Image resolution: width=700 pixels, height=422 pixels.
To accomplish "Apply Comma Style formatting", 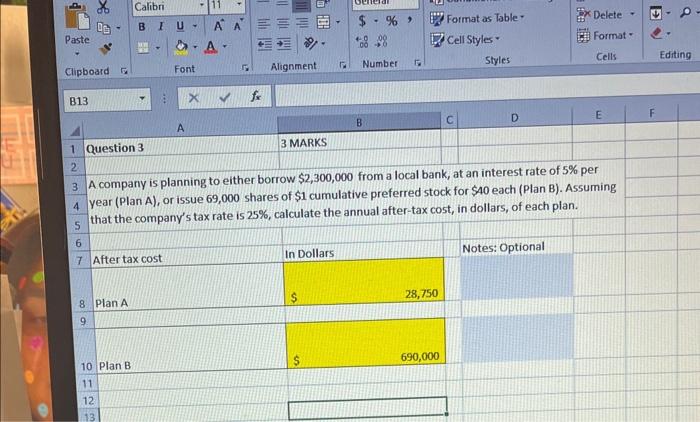I will [x=409, y=20].
